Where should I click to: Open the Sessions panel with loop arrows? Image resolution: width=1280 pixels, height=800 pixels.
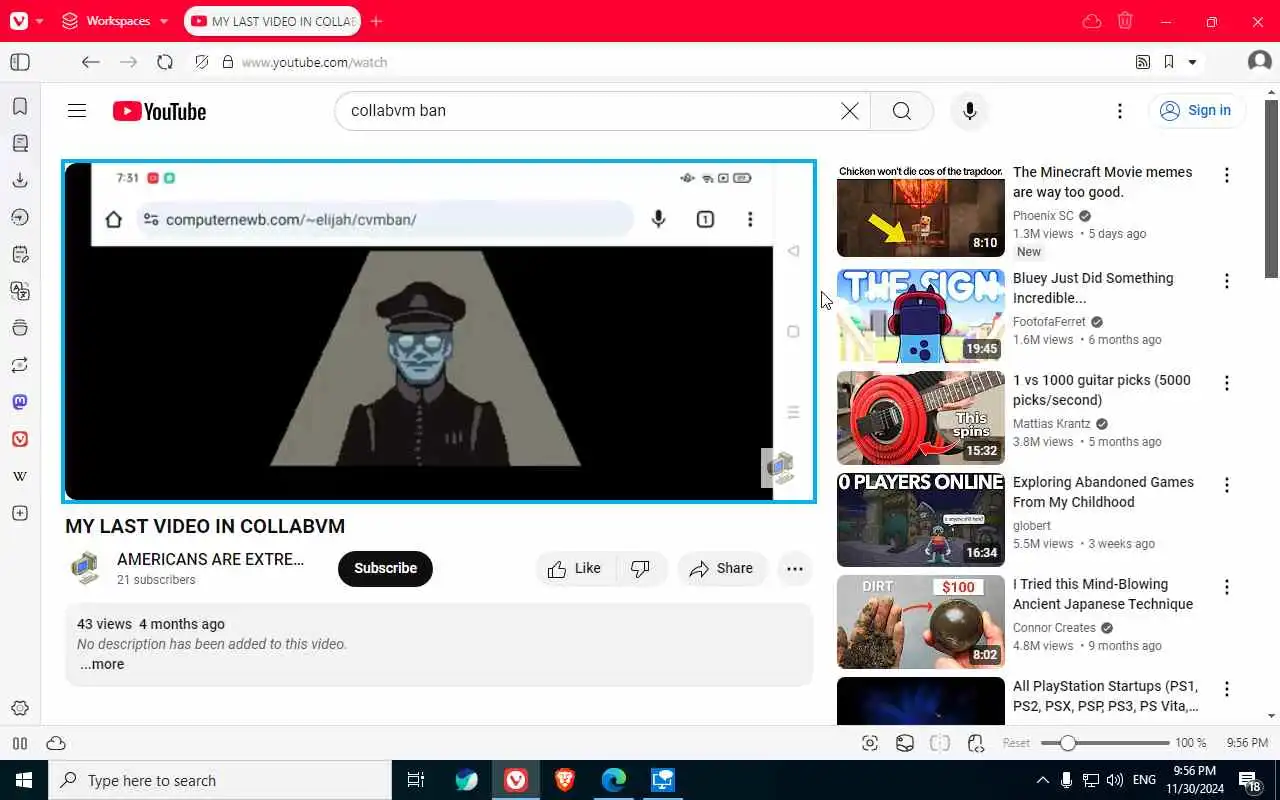pos(20,365)
